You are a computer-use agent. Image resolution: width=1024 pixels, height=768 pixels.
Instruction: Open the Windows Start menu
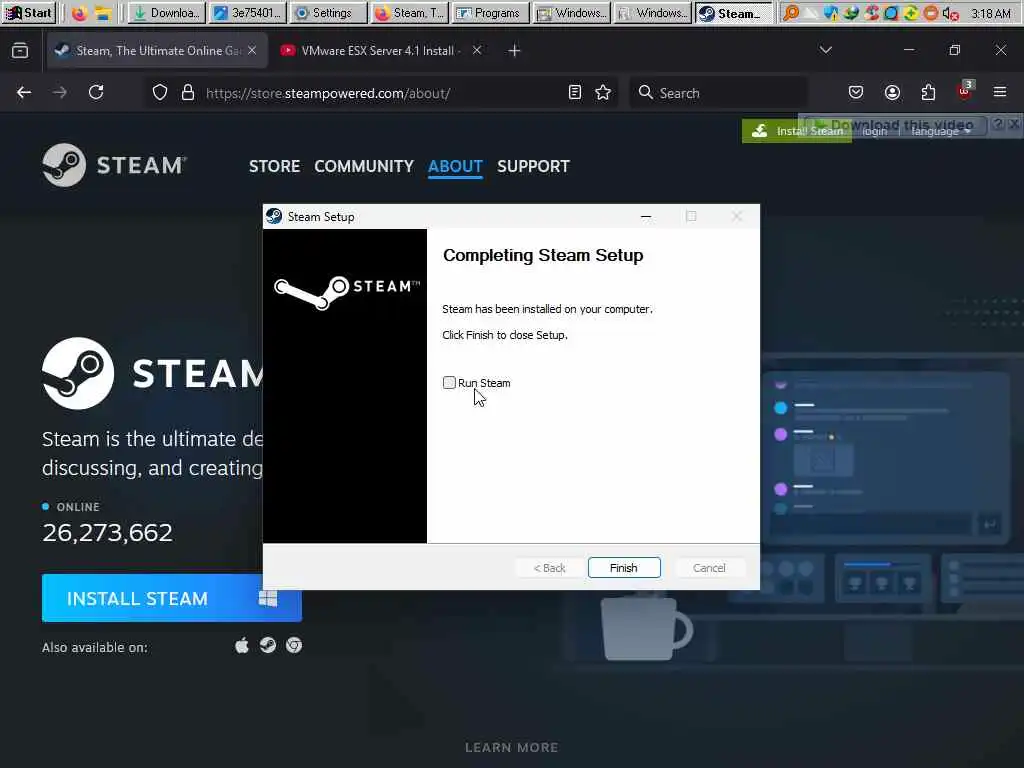coord(29,13)
